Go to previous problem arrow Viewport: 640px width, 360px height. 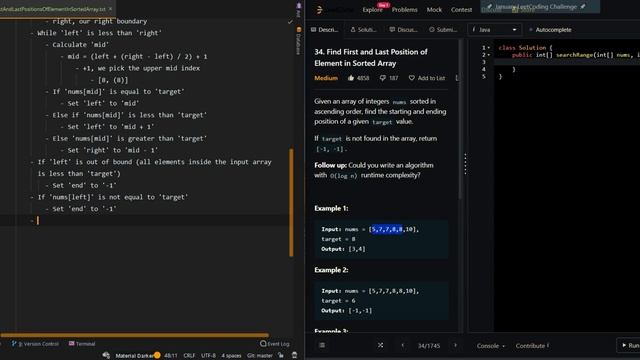click(x=402, y=345)
